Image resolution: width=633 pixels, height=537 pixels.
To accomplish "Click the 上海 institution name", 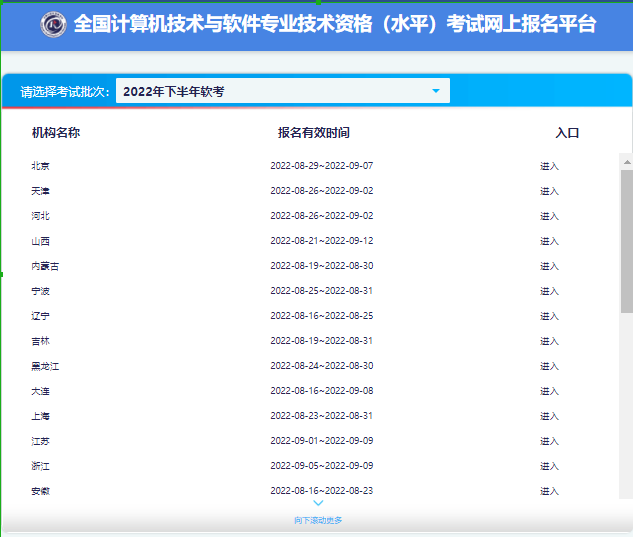I will [40, 416].
